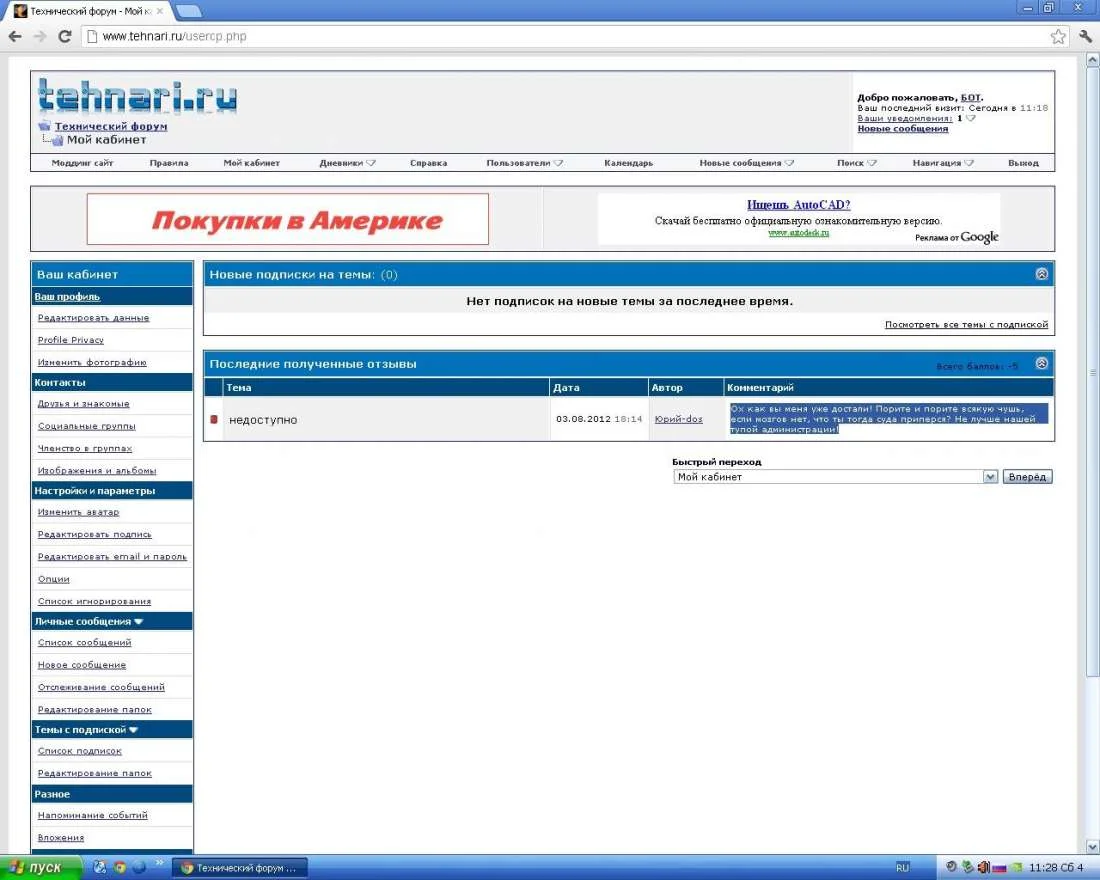1100x880 pixels.
Task: Click the volume speaker tray icon
Action: tap(984, 868)
